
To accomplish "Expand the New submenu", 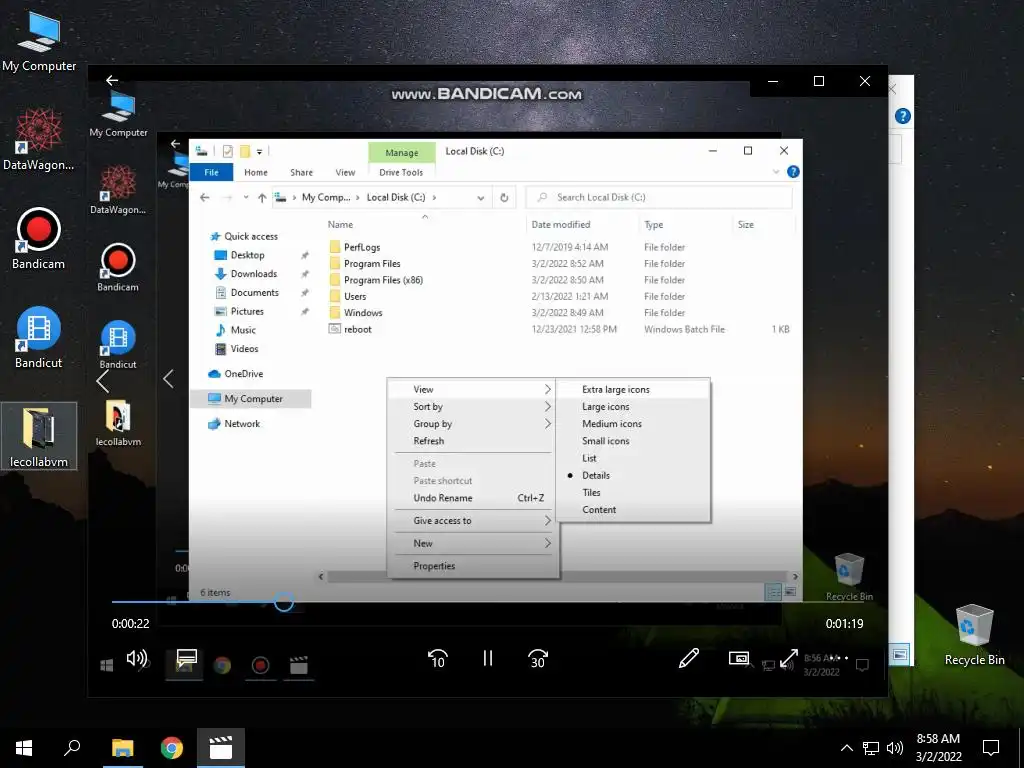I will coord(473,543).
